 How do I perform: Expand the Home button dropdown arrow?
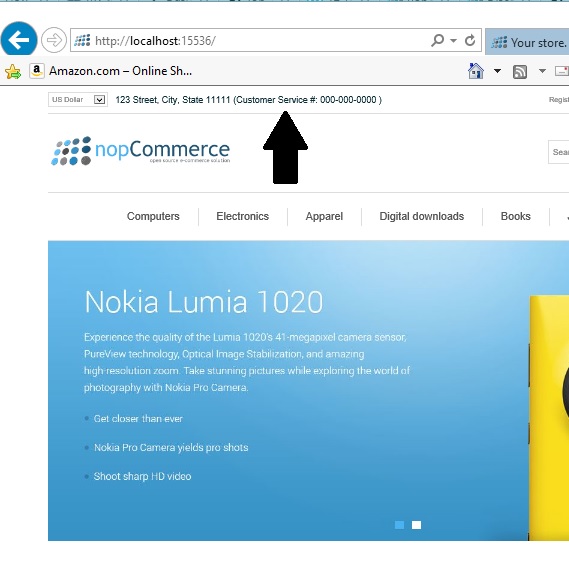[x=498, y=71]
